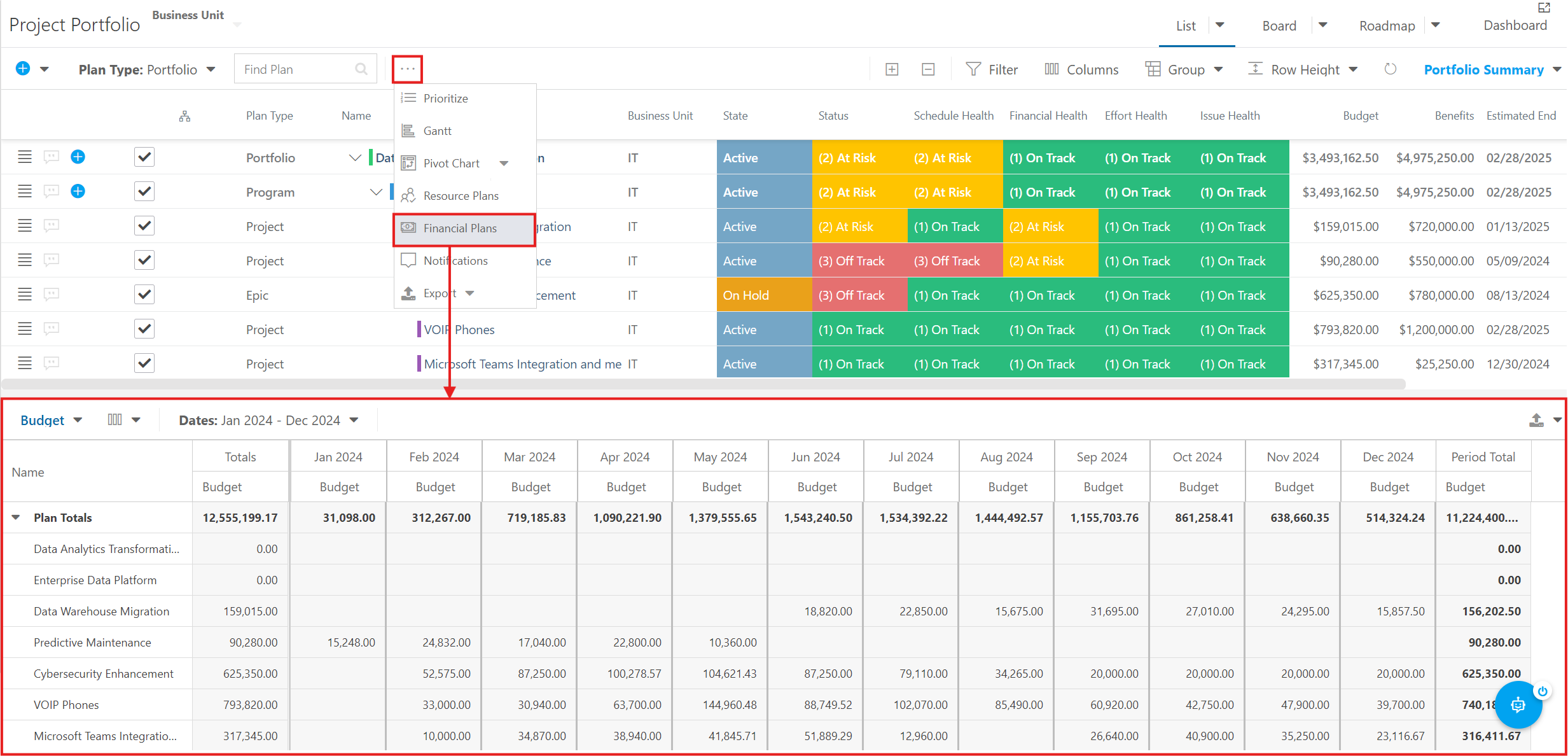The width and height of the screenshot is (1568, 756).
Task: Click the blue add plan plus icon
Action: [x=23, y=69]
